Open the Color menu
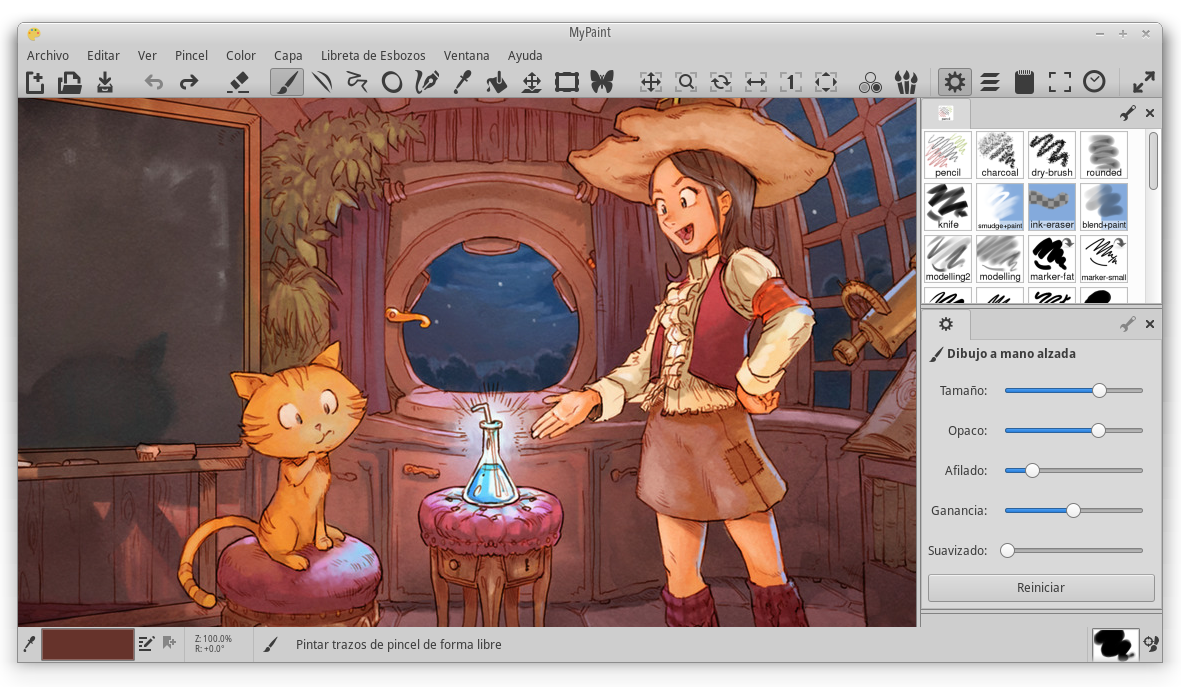Image resolution: width=1181 pixels, height=687 pixels. (x=241, y=56)
